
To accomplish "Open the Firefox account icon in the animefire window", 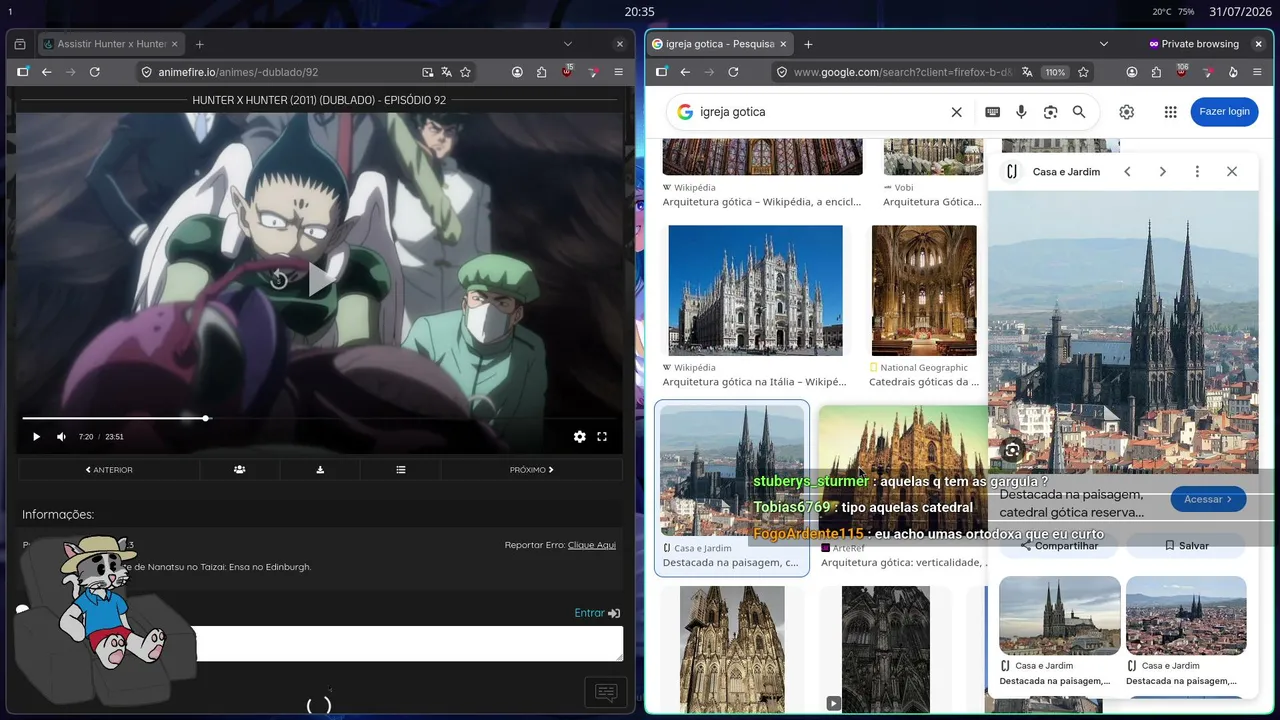I will click(517, 72).
